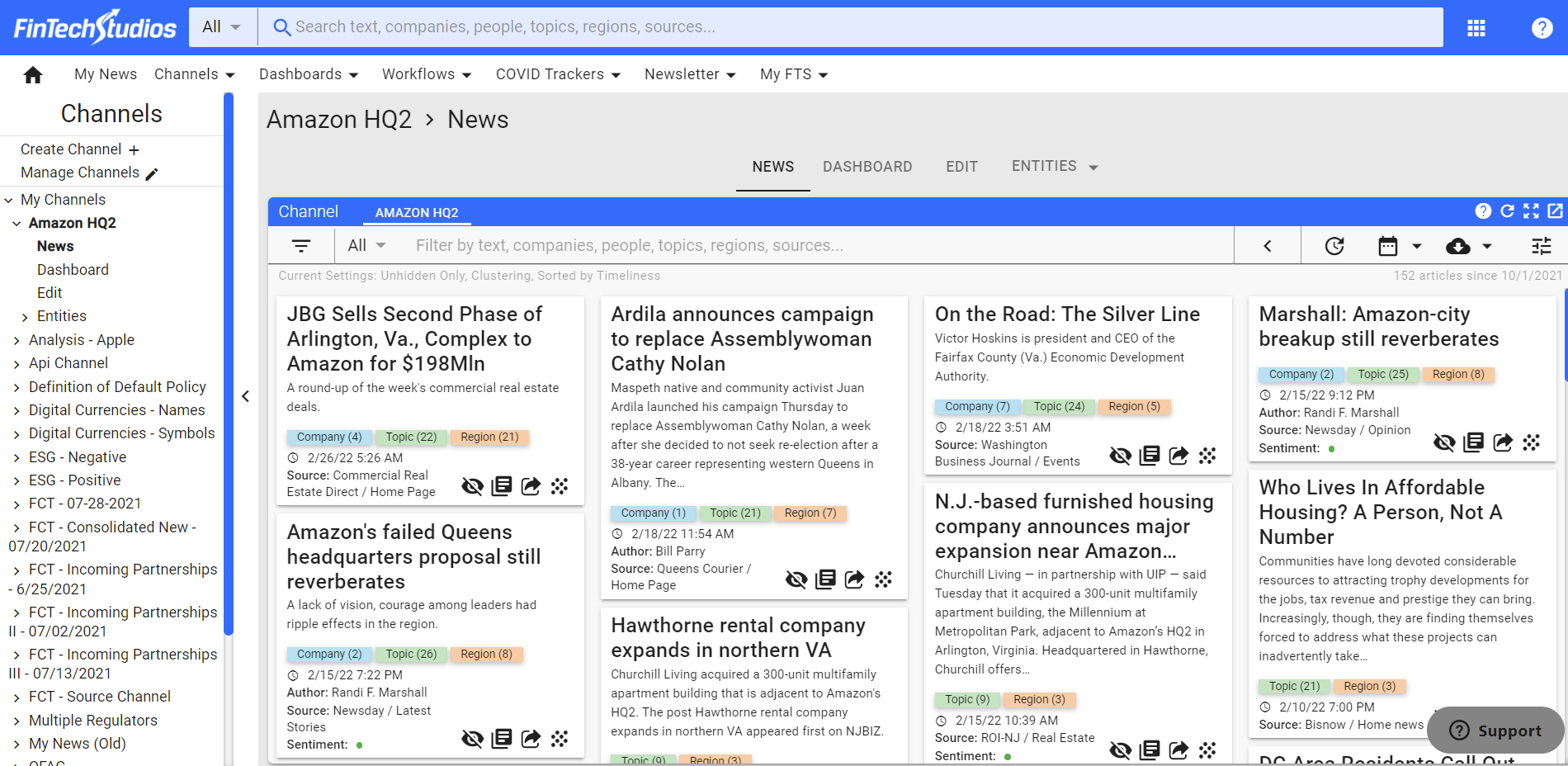1568x766 pixels.
Task: Click the back chevron in filter bar
Action: (x=1268, y=246)
